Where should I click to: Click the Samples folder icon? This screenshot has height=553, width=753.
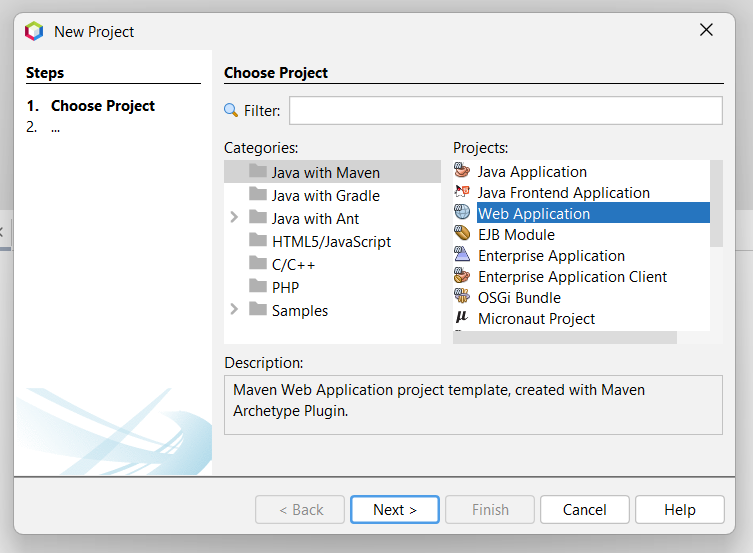[x=258, y=309]
